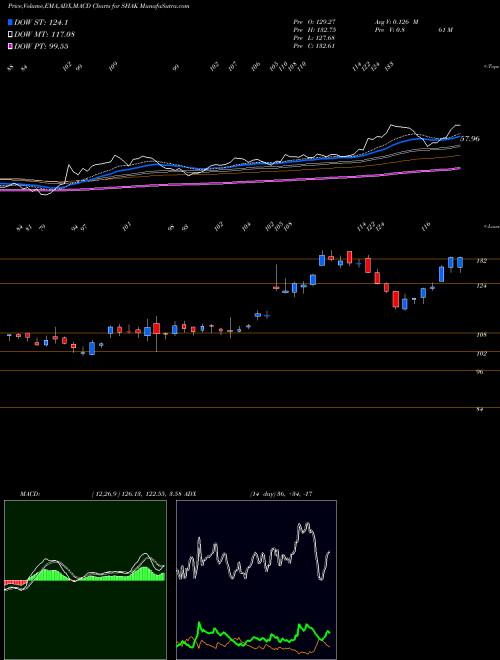Click the 102 price axis label
The height and width of the screenshot is (660, 500).
coord(481,354)
